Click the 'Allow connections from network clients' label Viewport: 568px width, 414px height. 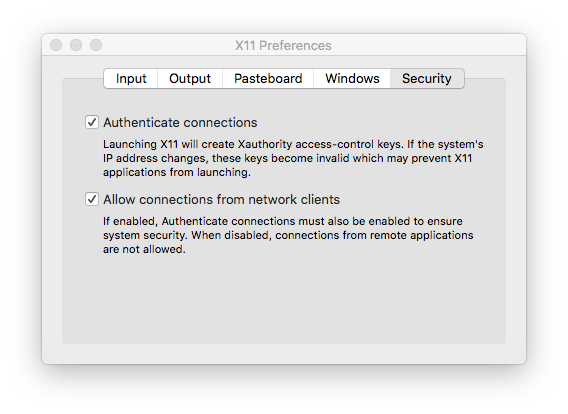click(x=221, y=200)
